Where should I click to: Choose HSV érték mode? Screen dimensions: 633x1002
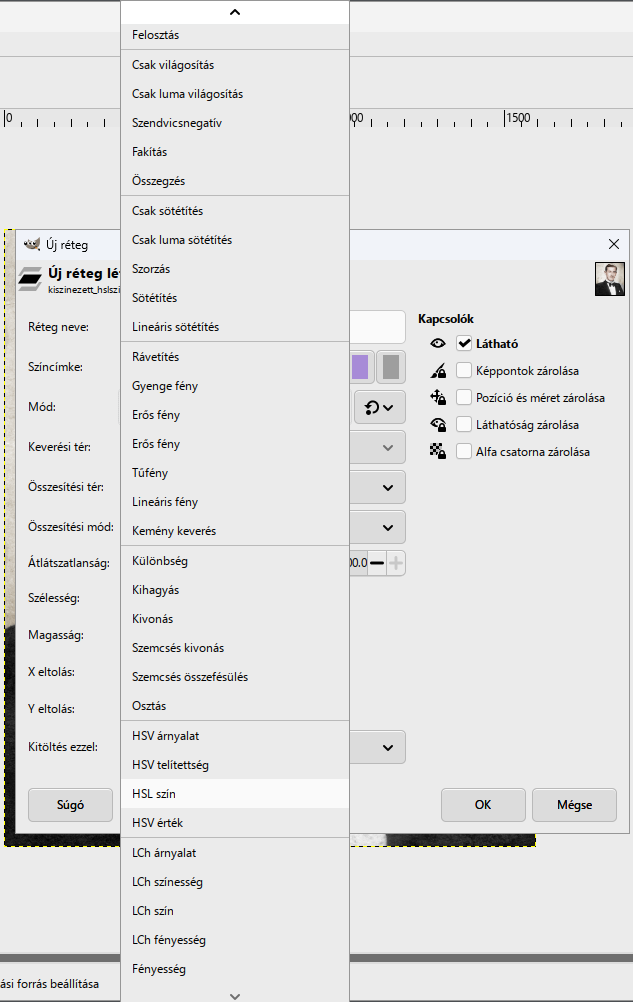tap(235, 823)
